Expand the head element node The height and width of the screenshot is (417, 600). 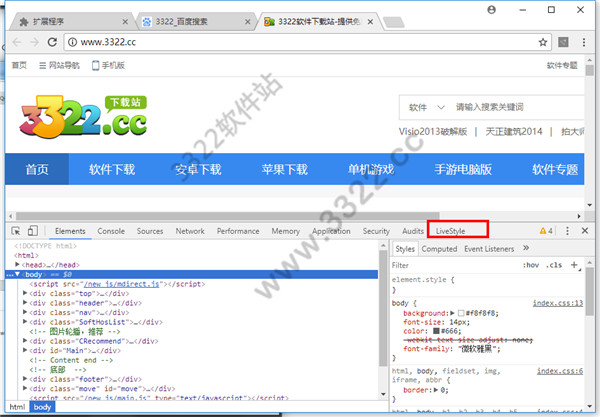click(17, 264)
